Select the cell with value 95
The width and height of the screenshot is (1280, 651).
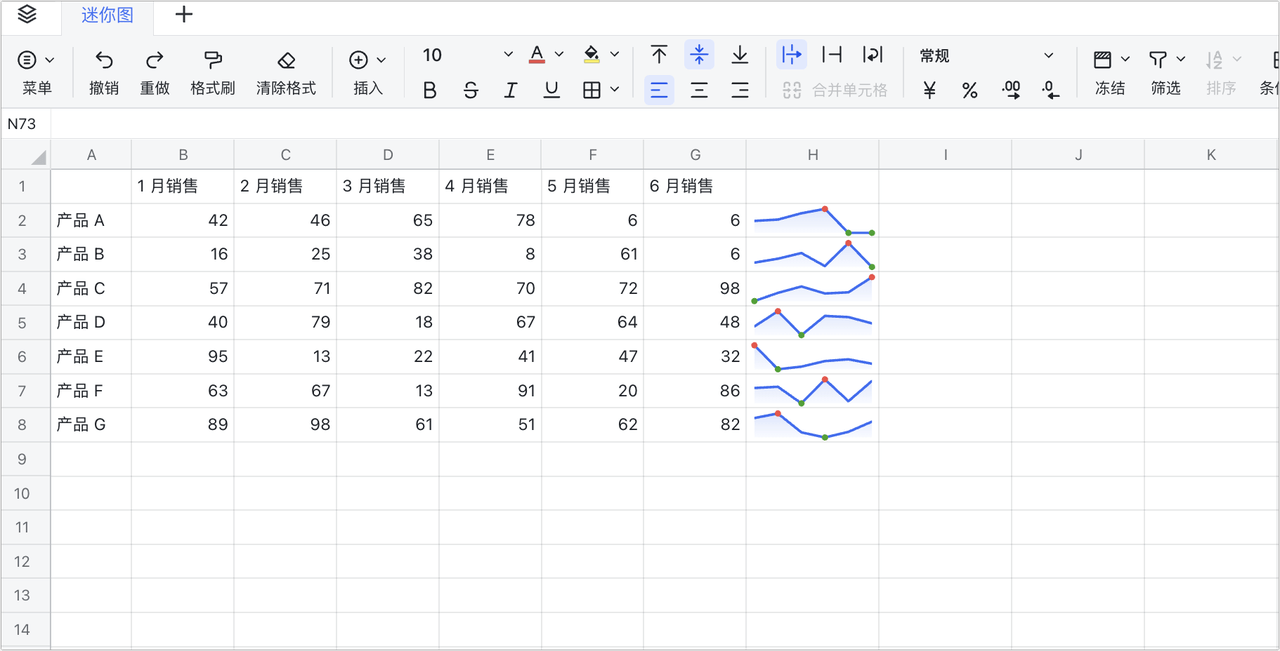(183, 356)
